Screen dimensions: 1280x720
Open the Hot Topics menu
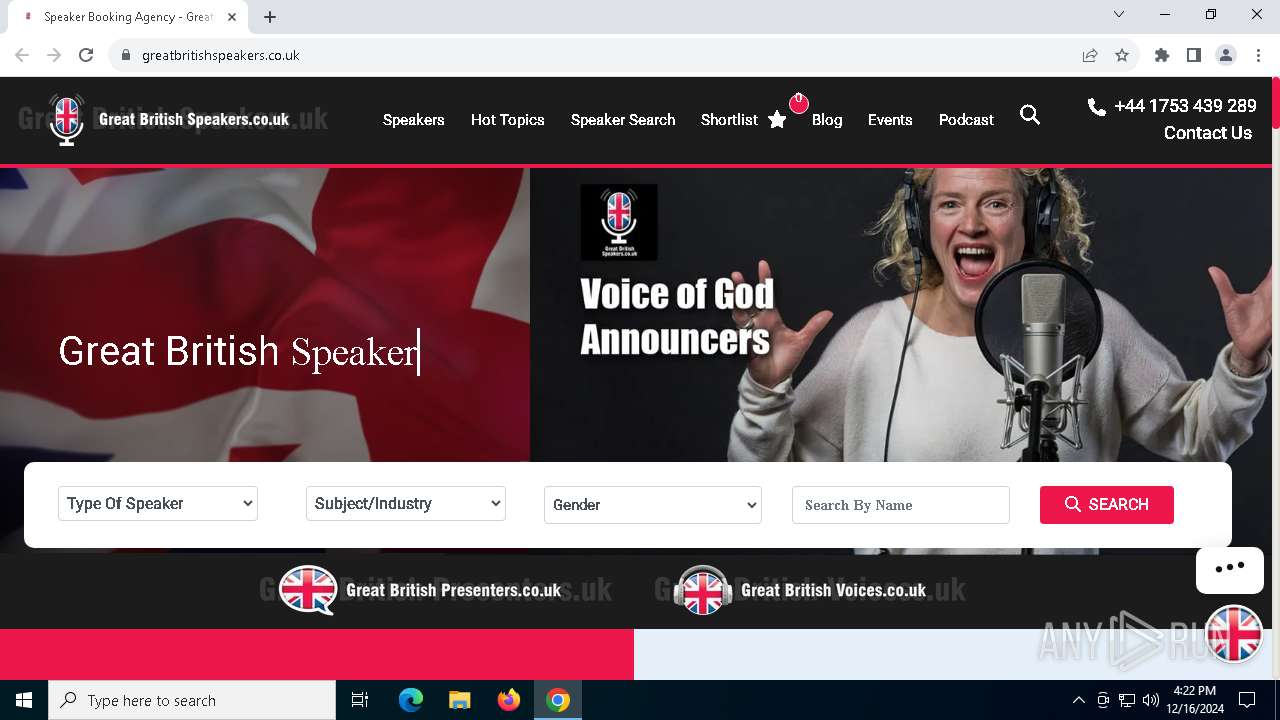508,120
